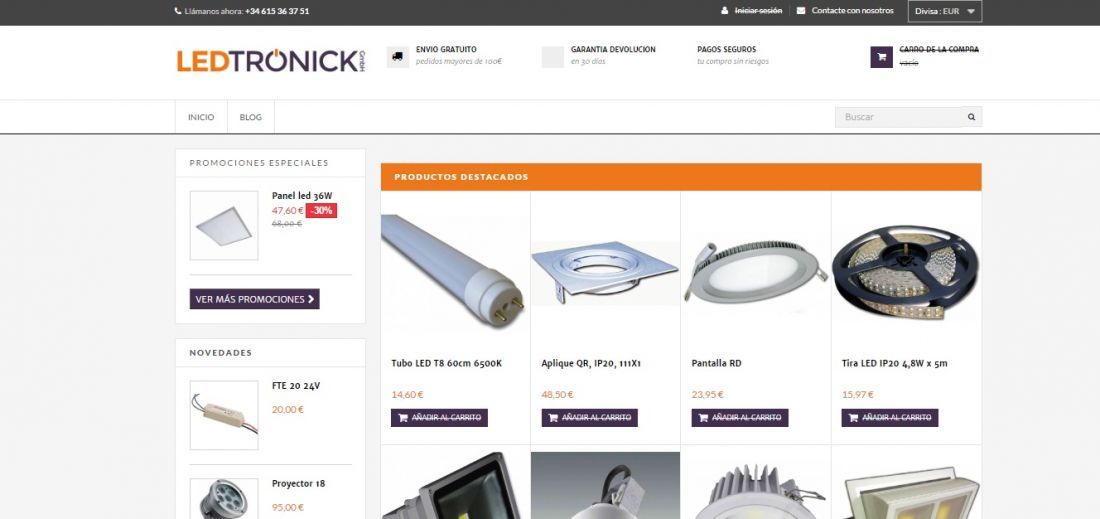
Task: Click the LEDTRONICK logo
Action: coord(271,61)
